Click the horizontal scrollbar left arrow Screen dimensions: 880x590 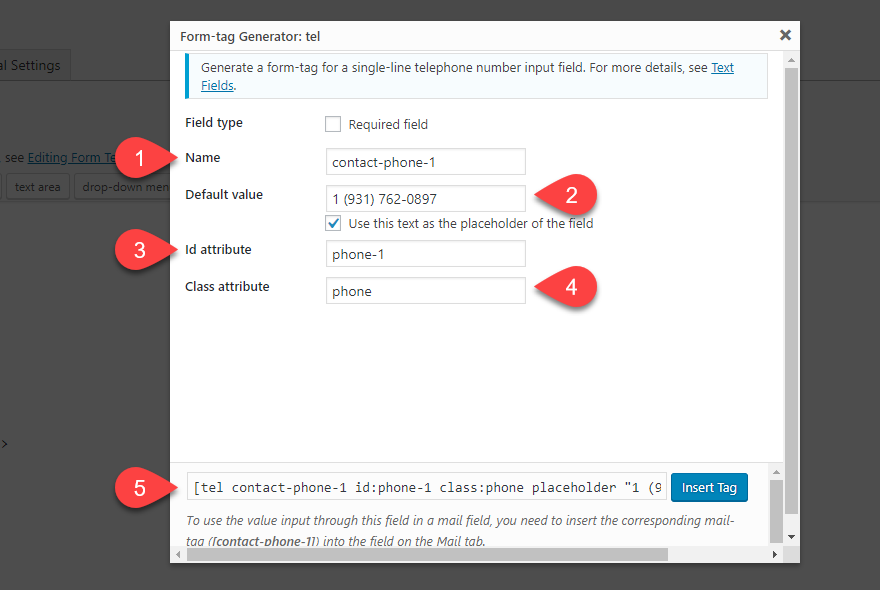click(x=178, y=553)
